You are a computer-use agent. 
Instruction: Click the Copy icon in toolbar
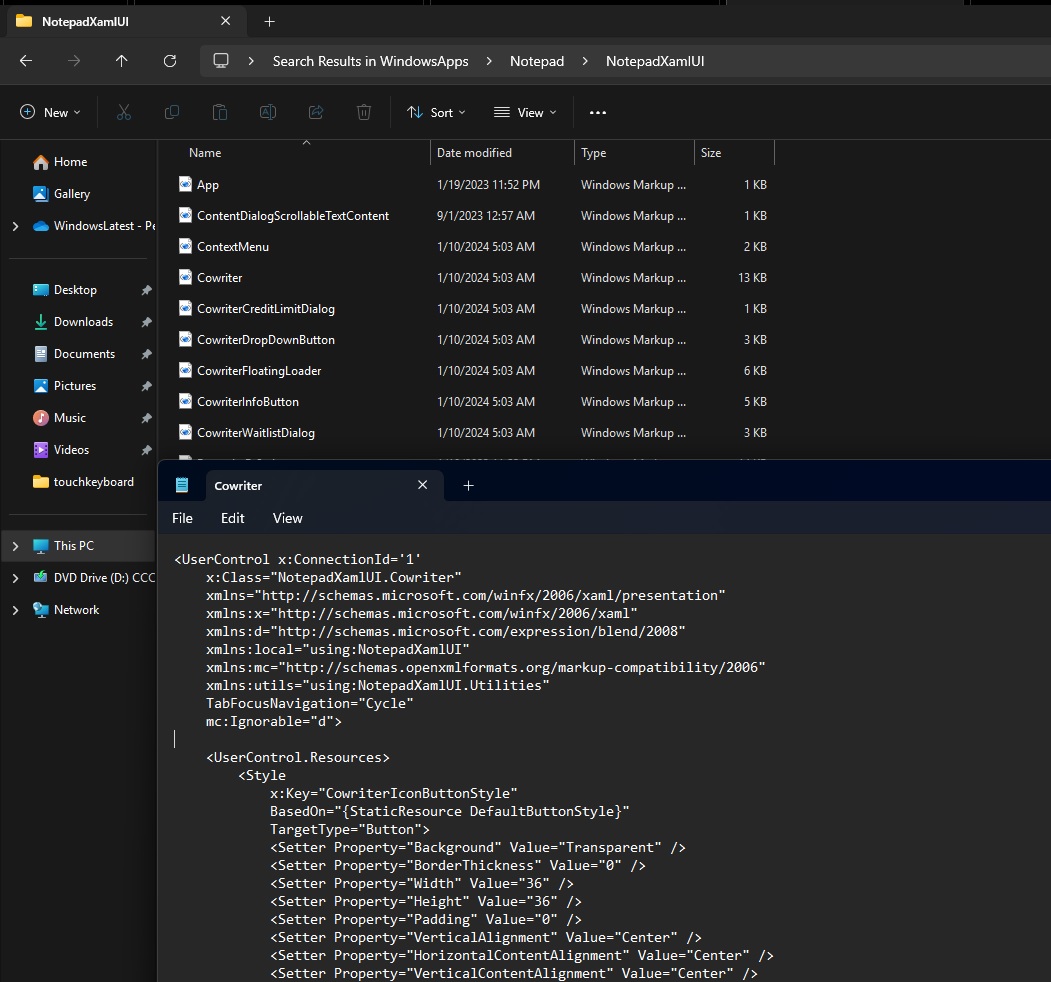point(172,113)
